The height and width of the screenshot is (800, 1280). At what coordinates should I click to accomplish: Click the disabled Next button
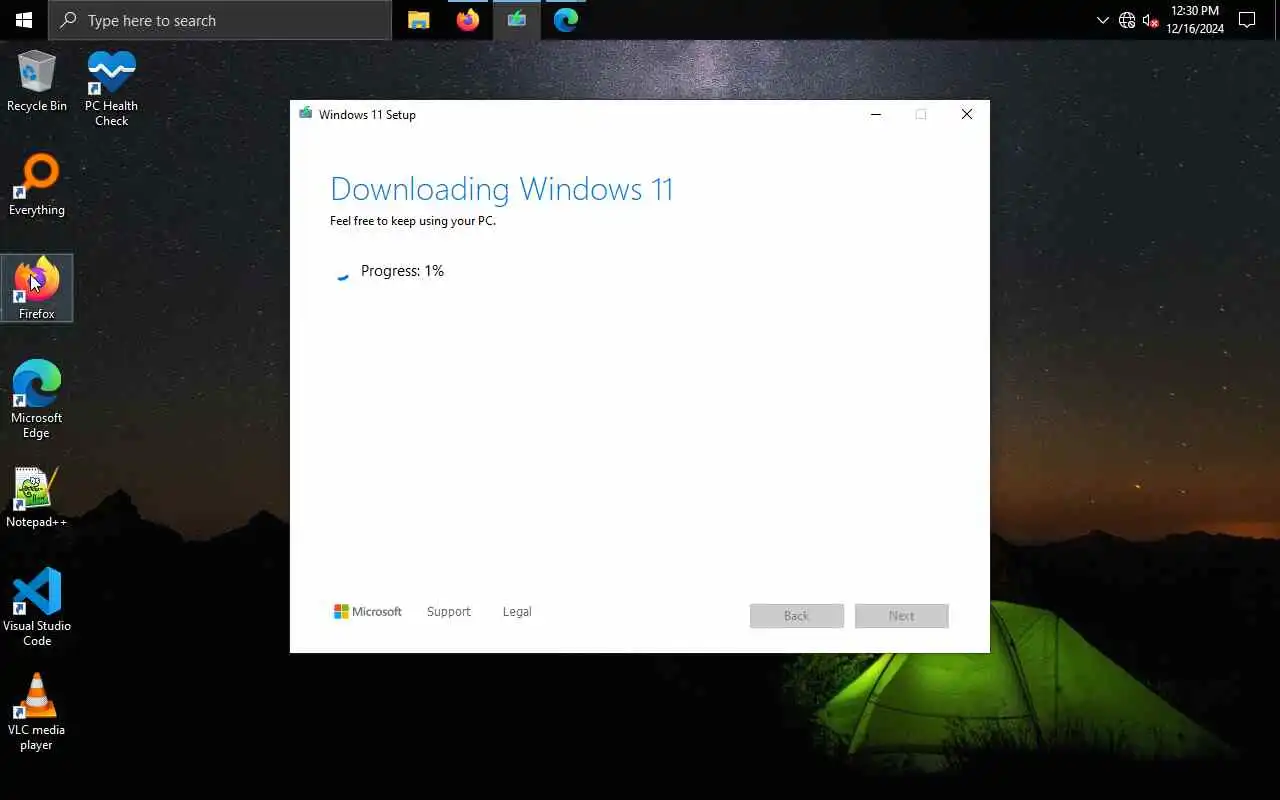902,616
